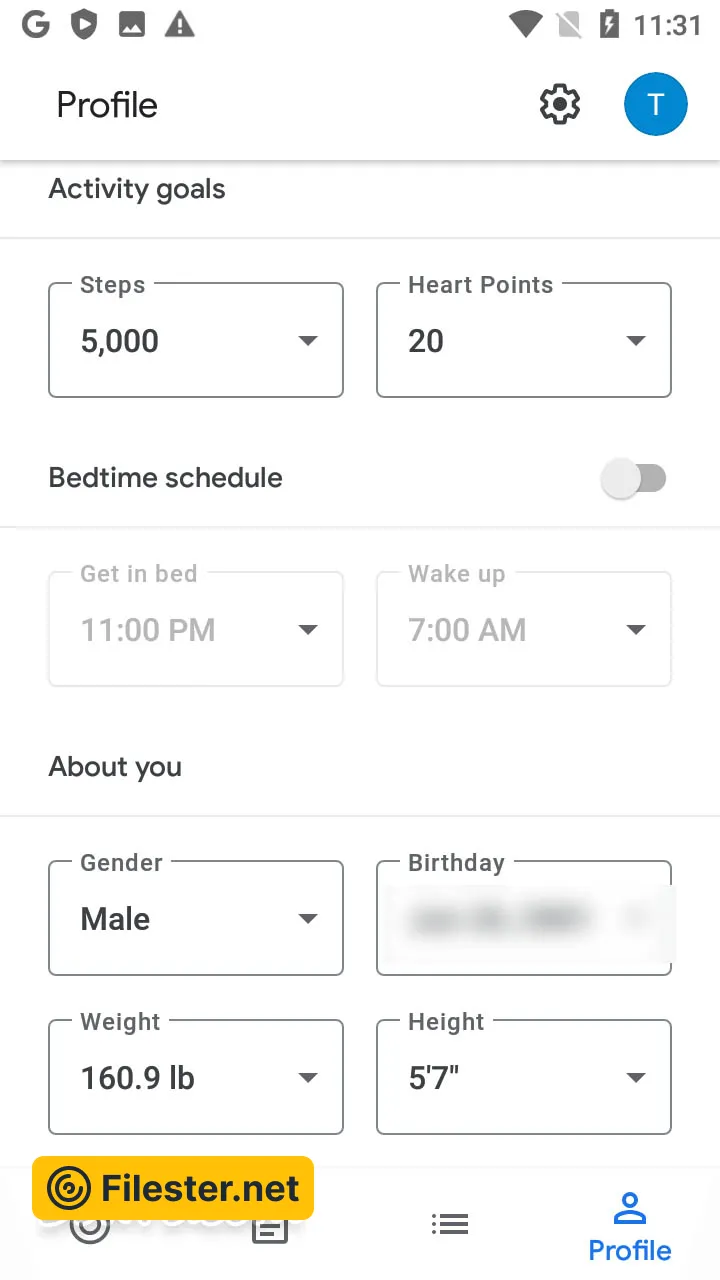Tap the account avatar labeled T
This screenshot has width=720, height=1280.
(x=655, y=104)
